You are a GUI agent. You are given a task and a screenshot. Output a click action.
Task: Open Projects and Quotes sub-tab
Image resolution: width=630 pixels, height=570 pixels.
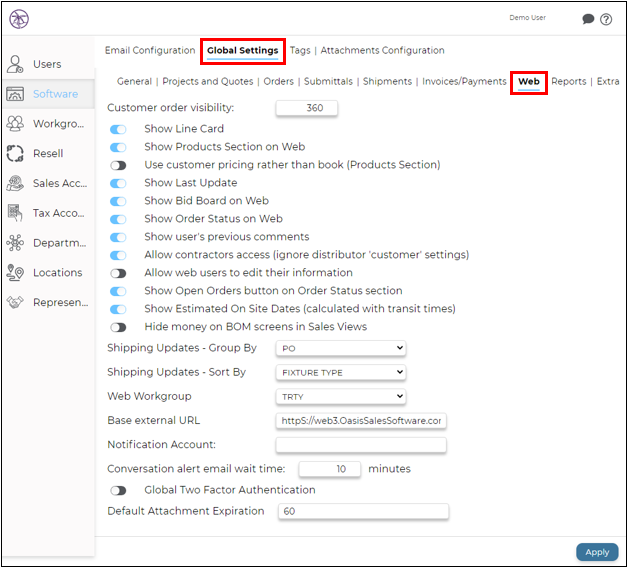tap(208, 81)
